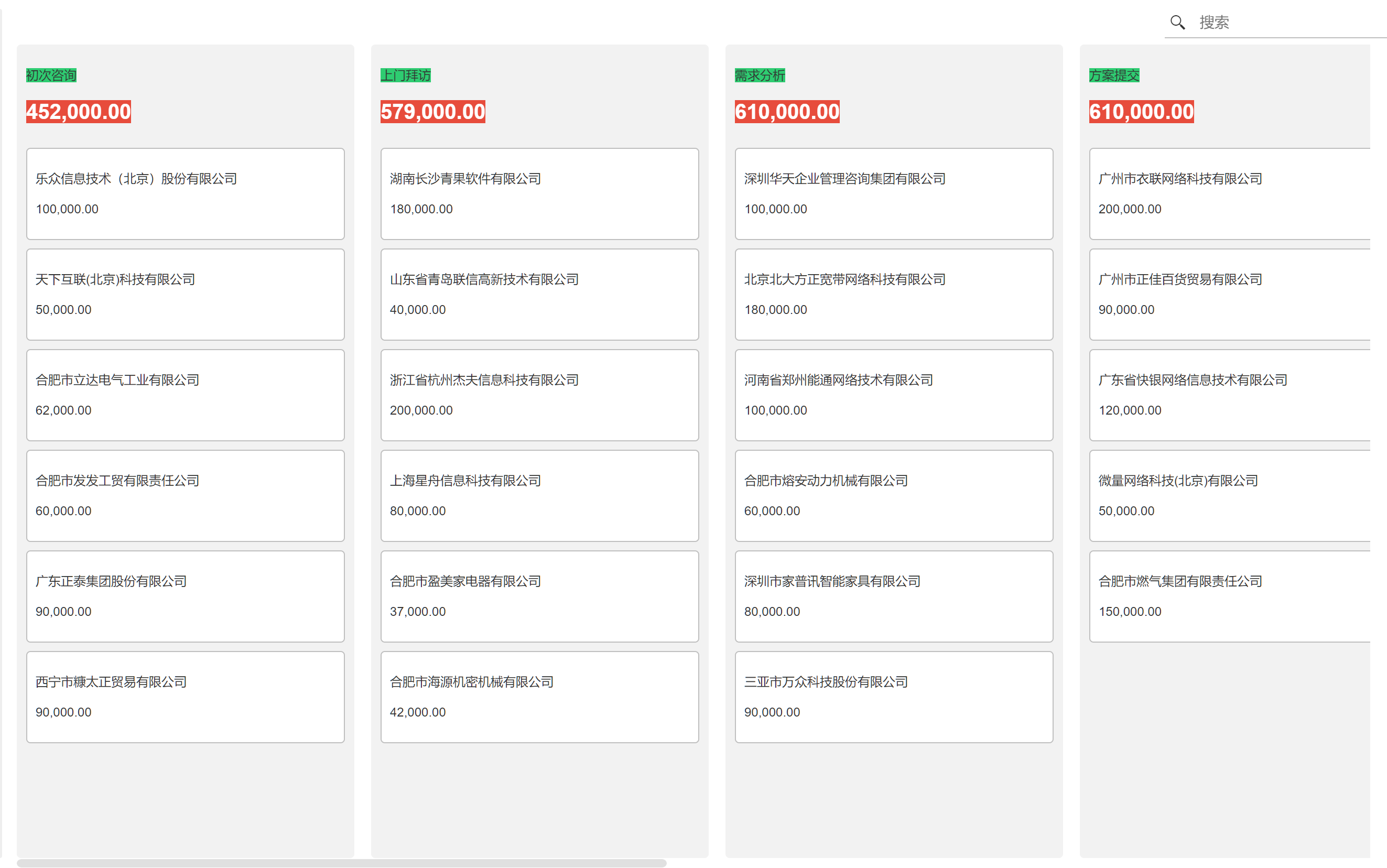Screen dimensions: 1387x868
Task: Open the 湖南长沙青果软件有限公司 card
Action: point(539,194)
